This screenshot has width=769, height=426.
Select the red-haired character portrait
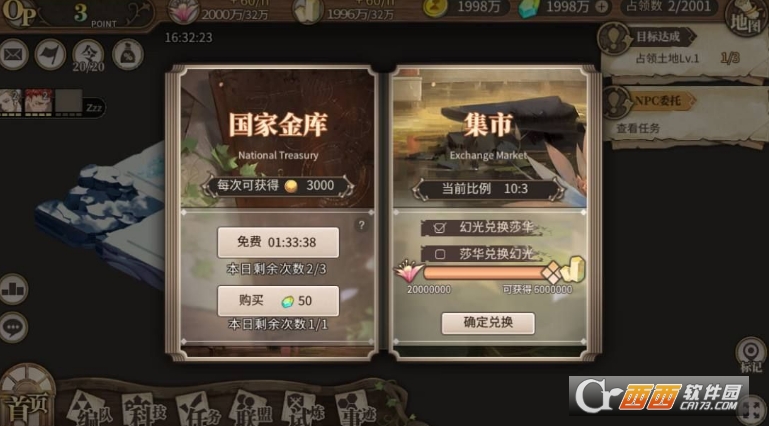pyautogui.click(x=39, y=101)
